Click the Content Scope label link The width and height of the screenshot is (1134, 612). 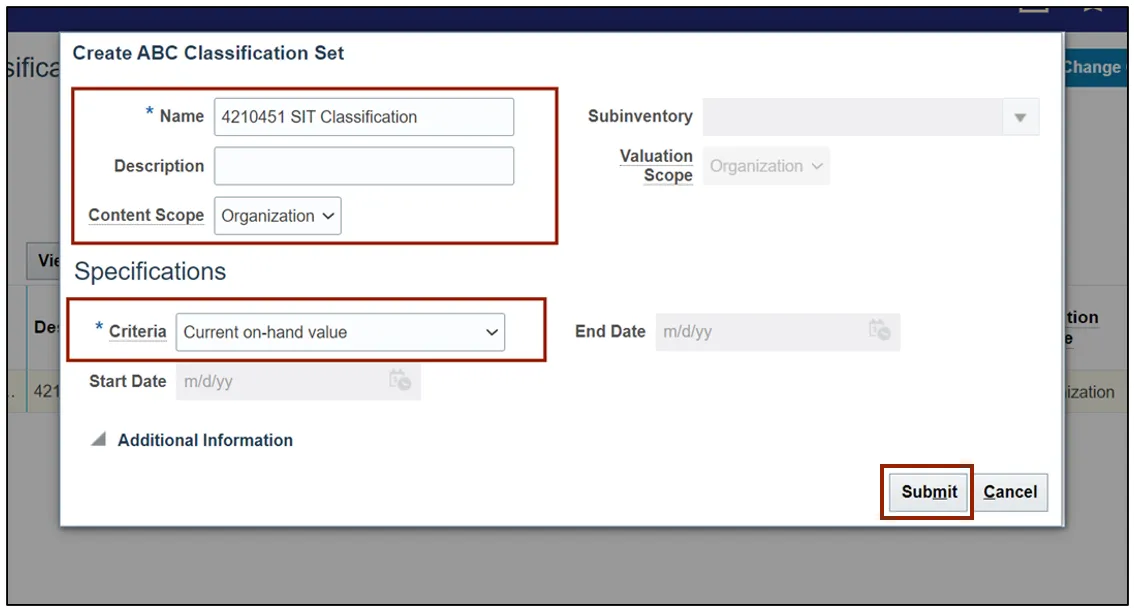click(x=146, y=215)
